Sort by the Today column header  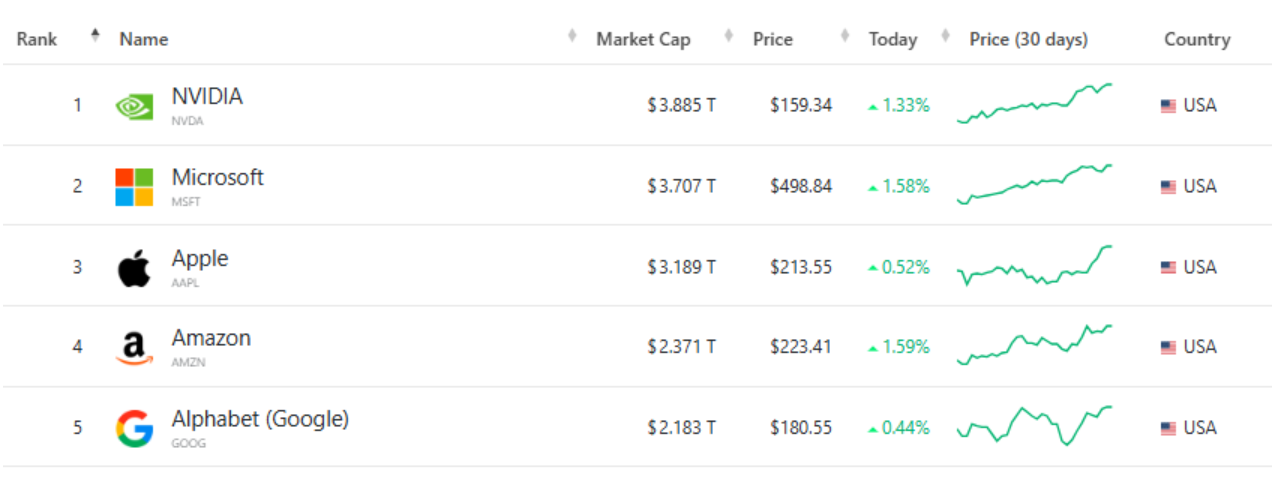click(x=892, y=39)
